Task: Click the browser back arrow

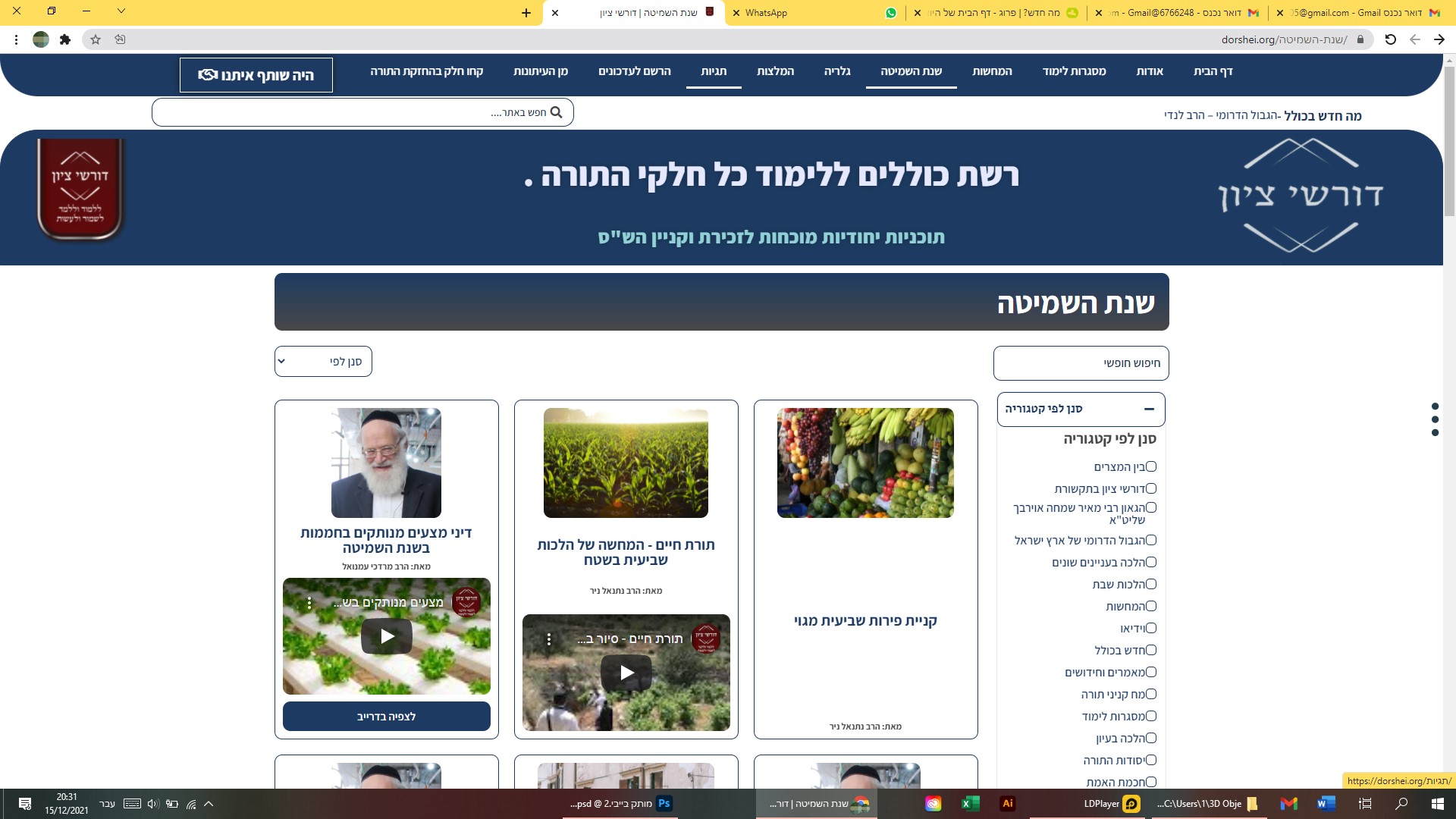Action: pos(1414,39)
